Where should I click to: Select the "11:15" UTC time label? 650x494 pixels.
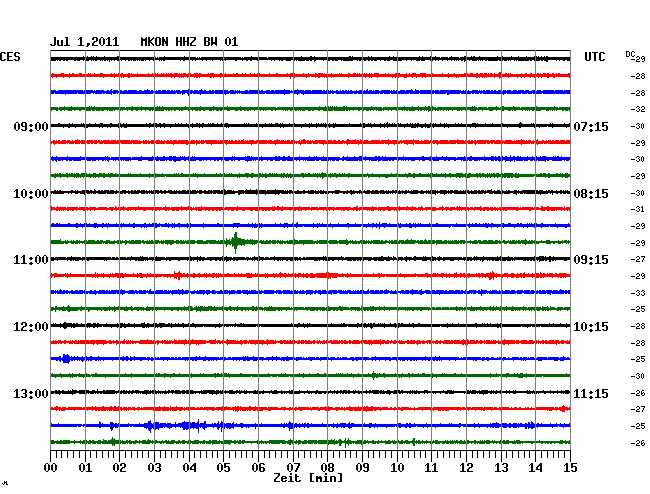[591, 393]
